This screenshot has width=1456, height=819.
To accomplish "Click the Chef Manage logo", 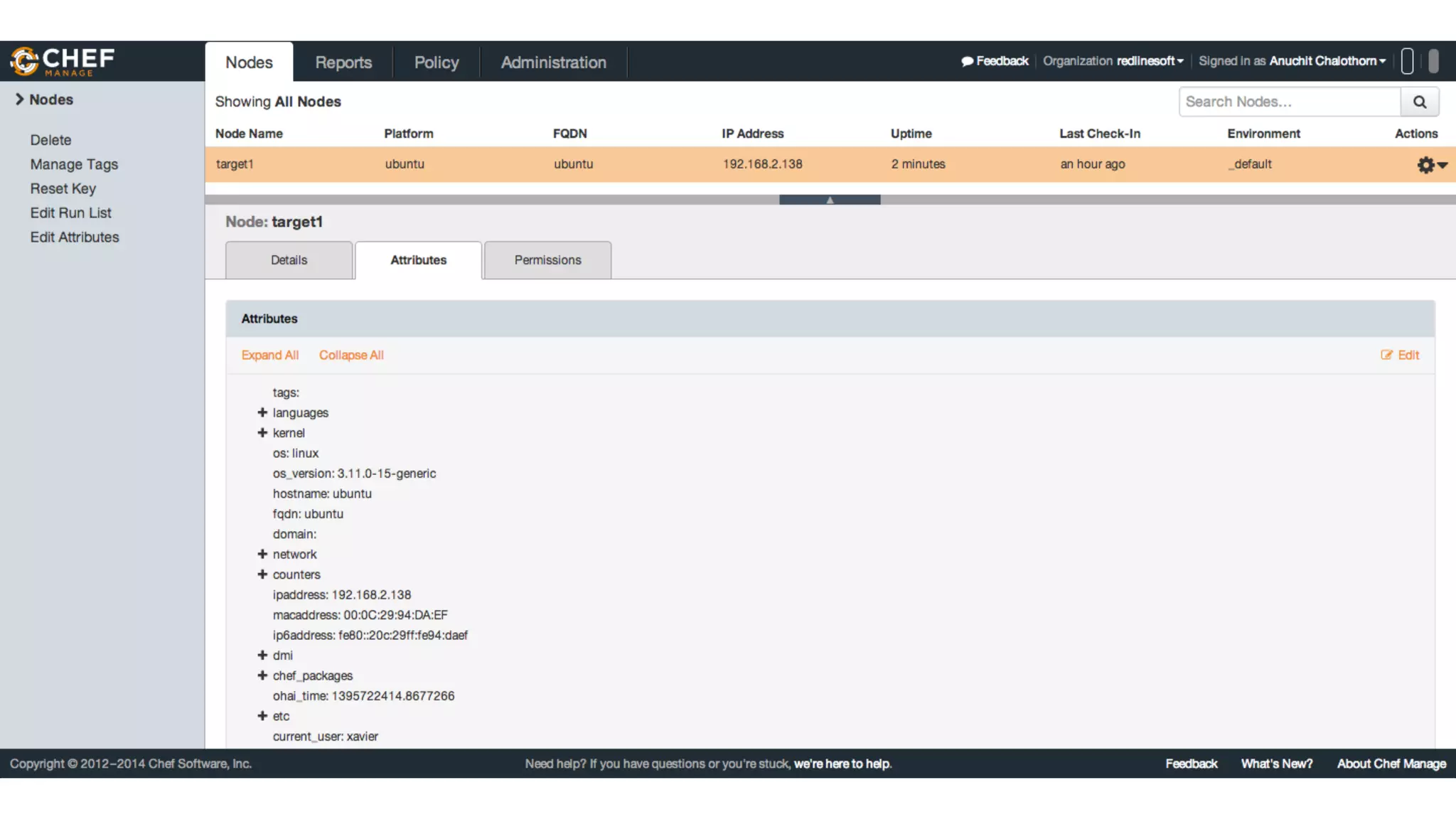I will [62, 61].
